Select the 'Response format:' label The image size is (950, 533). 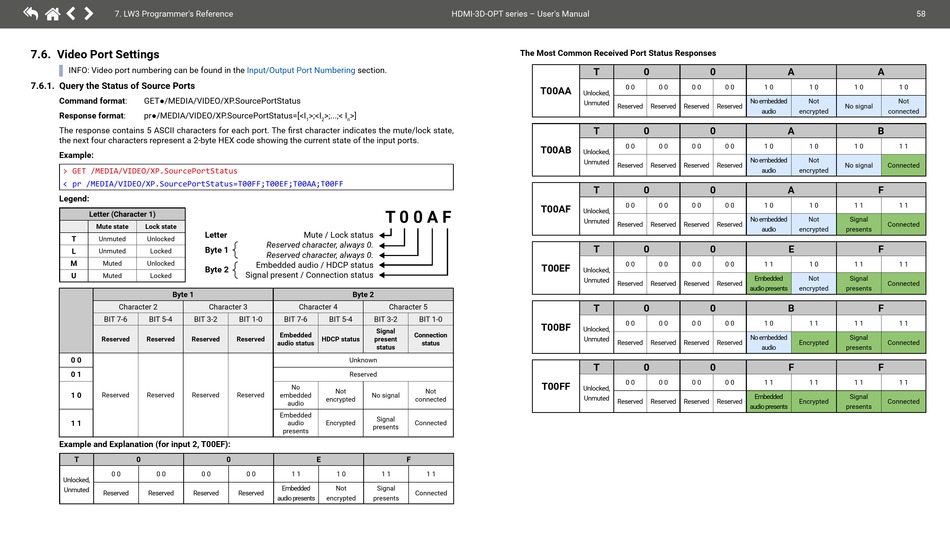pyautogui.click(x=92, y=116)
